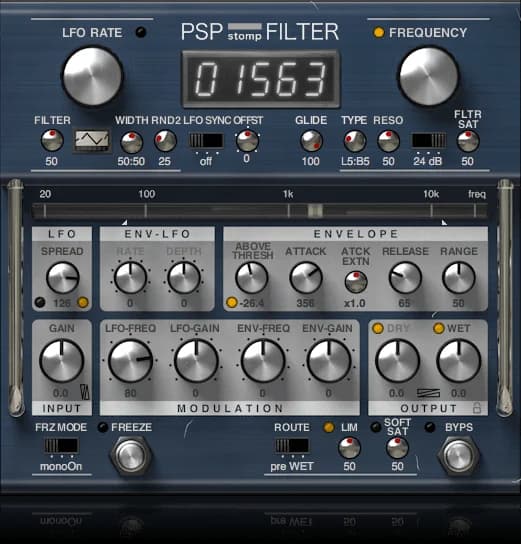The width and height of the screenshot is (521, 544).
Task: Flip the 24 dB slope switch
Action: (x=429, y=141)
